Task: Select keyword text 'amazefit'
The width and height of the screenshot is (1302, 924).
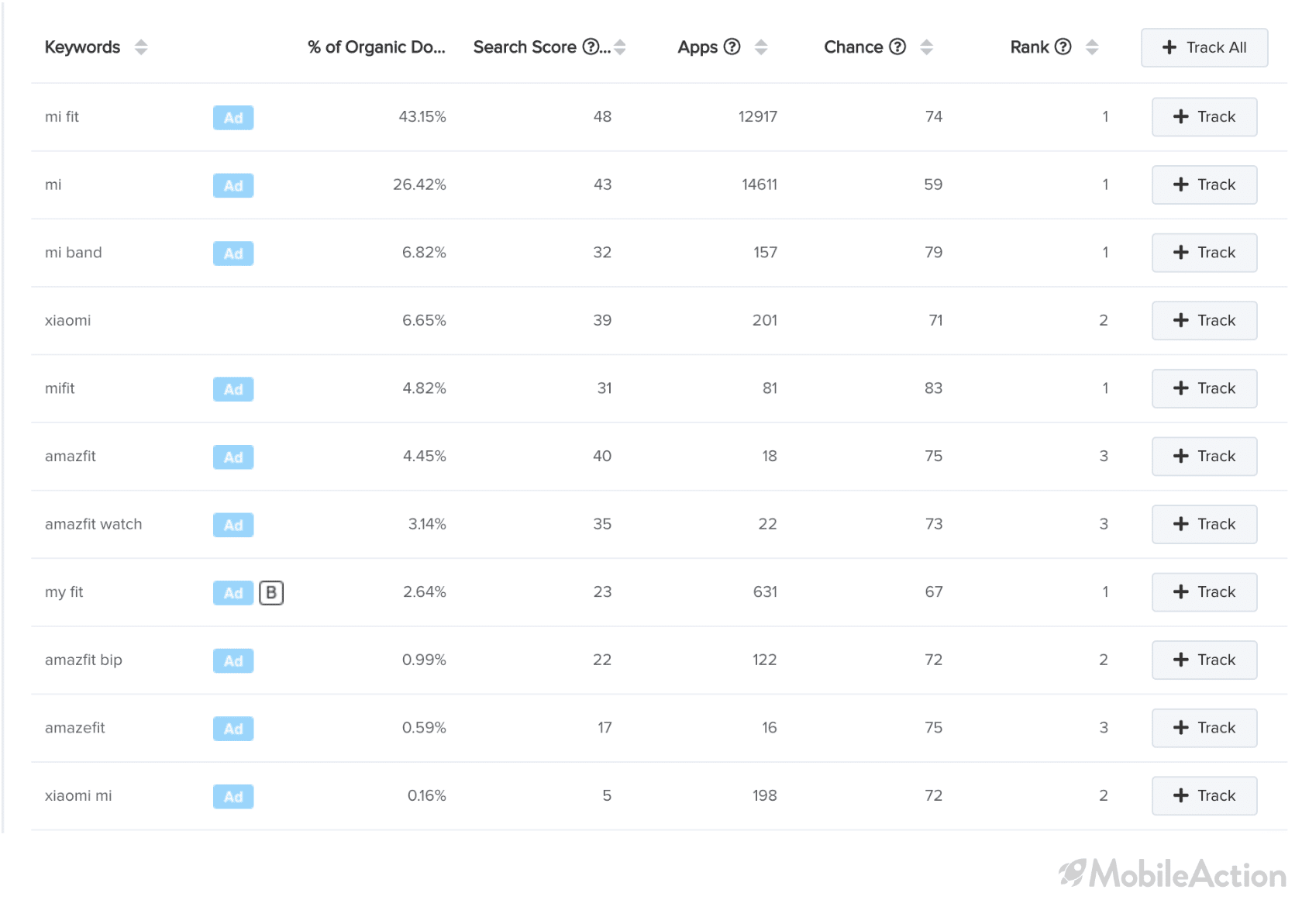Action: (75, 728)
